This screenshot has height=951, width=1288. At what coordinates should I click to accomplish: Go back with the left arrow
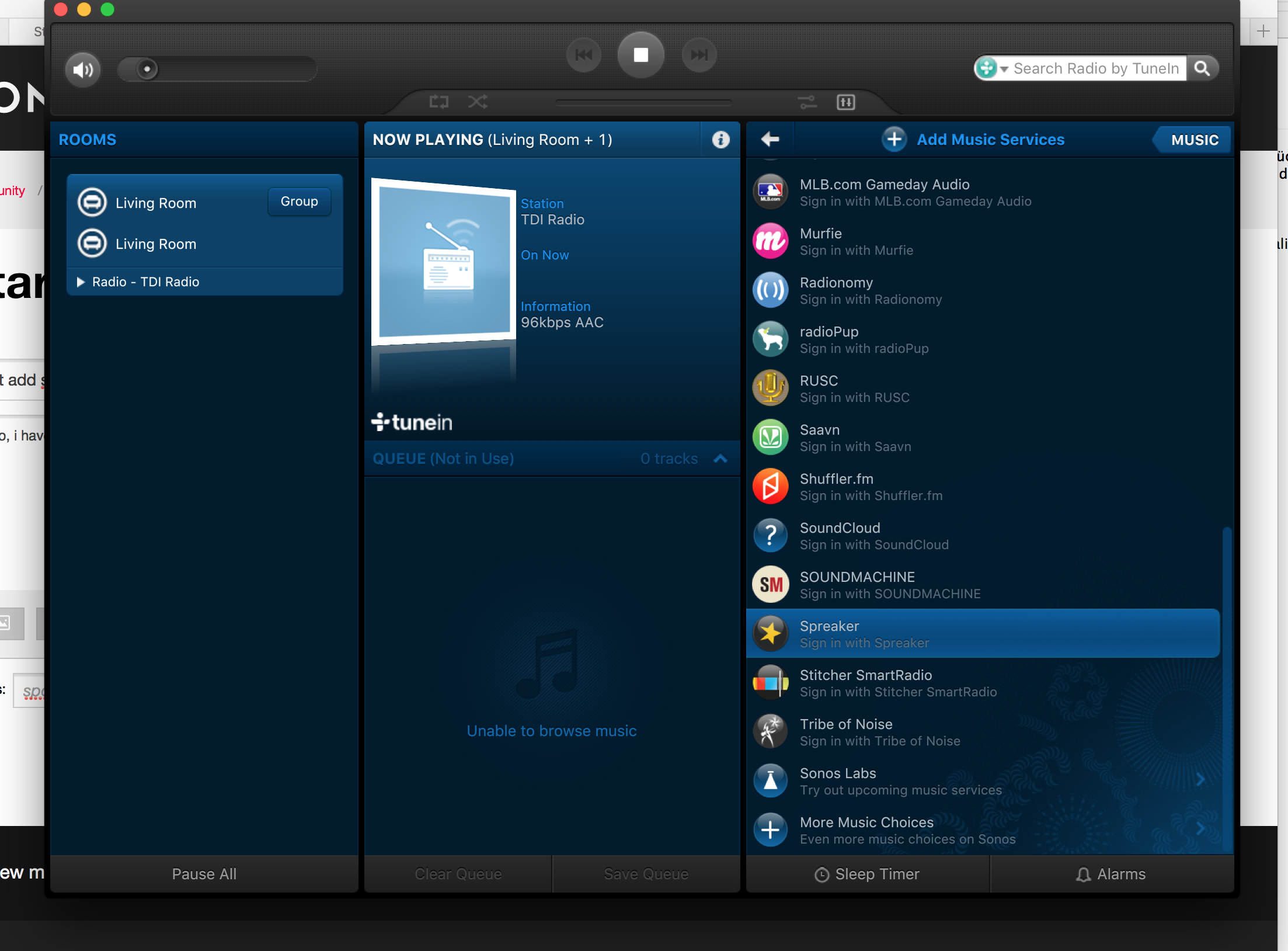tap(770, 139)
